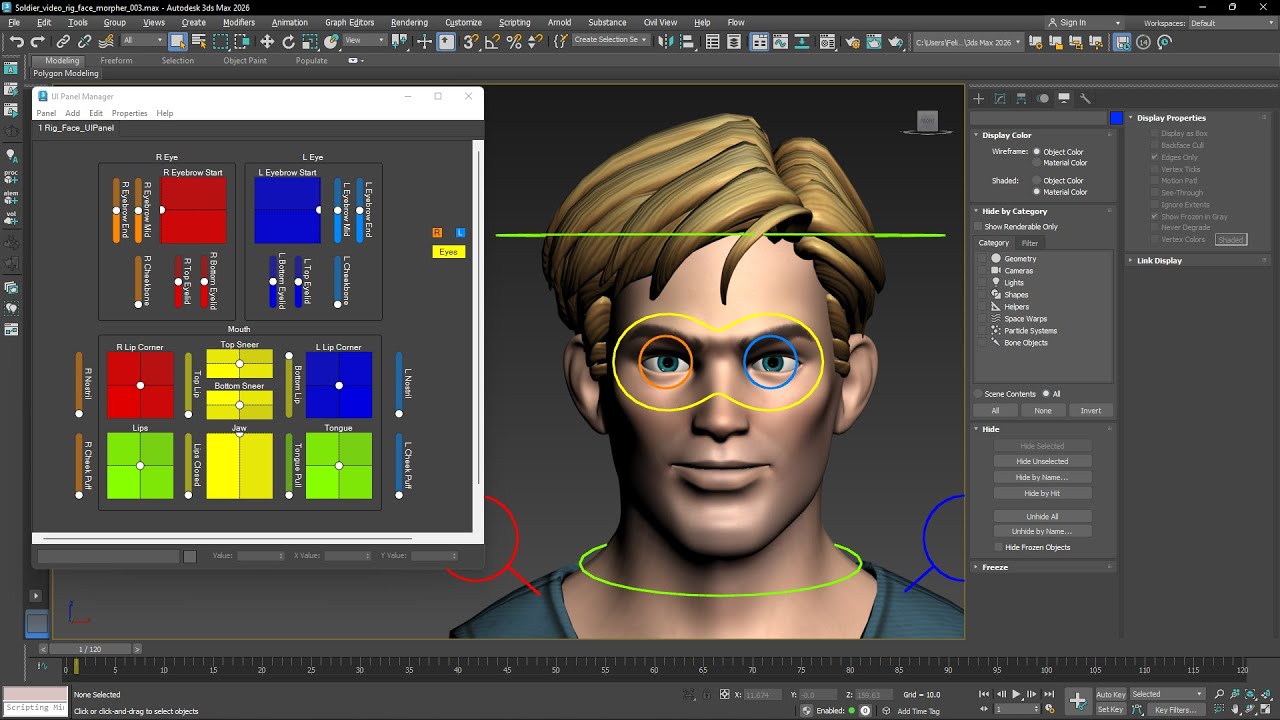
Task: Open the Curve Editor icon
Action: [x=782, y=42]
